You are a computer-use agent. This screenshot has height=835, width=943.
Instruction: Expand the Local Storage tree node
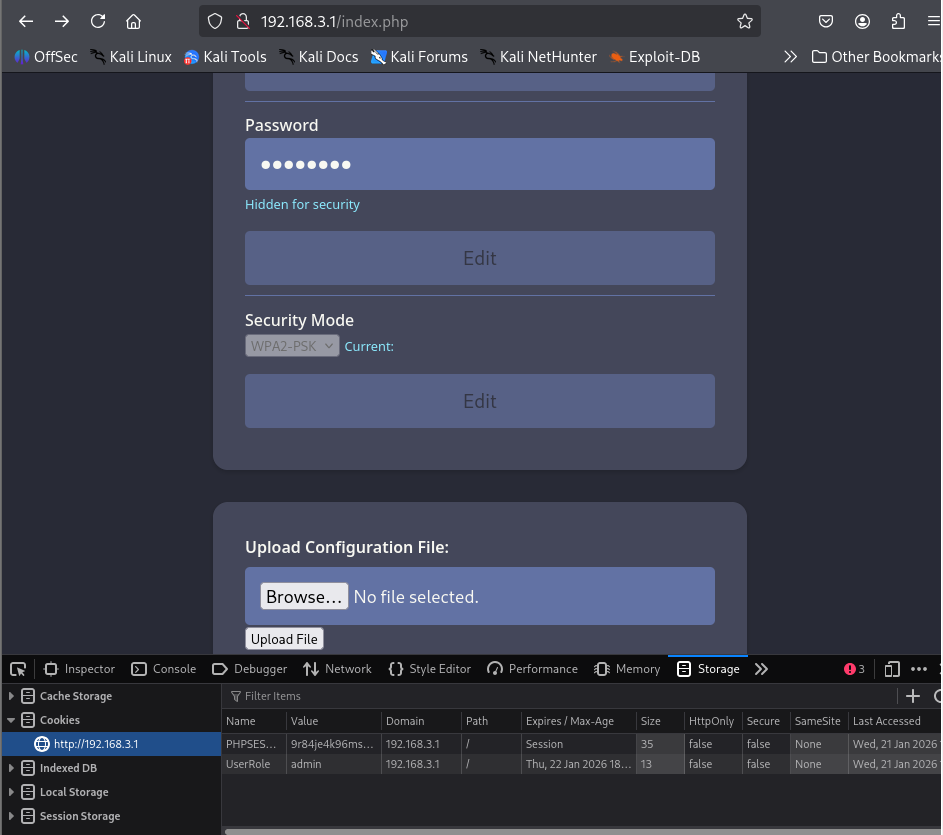[11, 792]
